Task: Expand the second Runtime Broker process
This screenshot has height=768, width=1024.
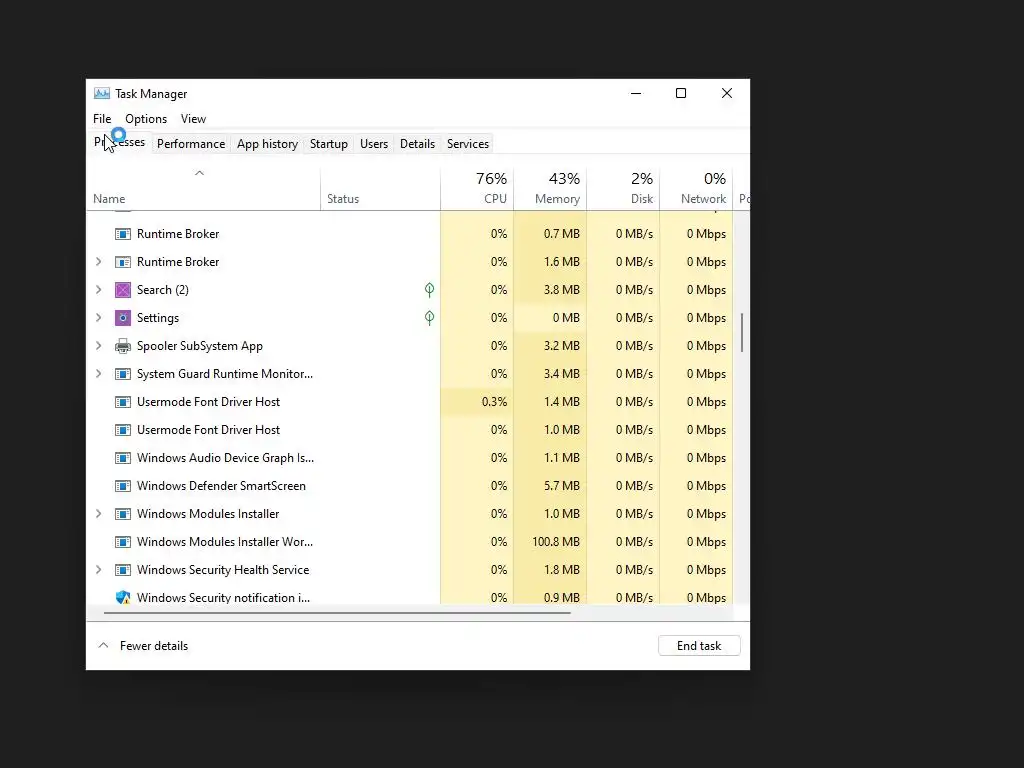Action: pos(99,262)
